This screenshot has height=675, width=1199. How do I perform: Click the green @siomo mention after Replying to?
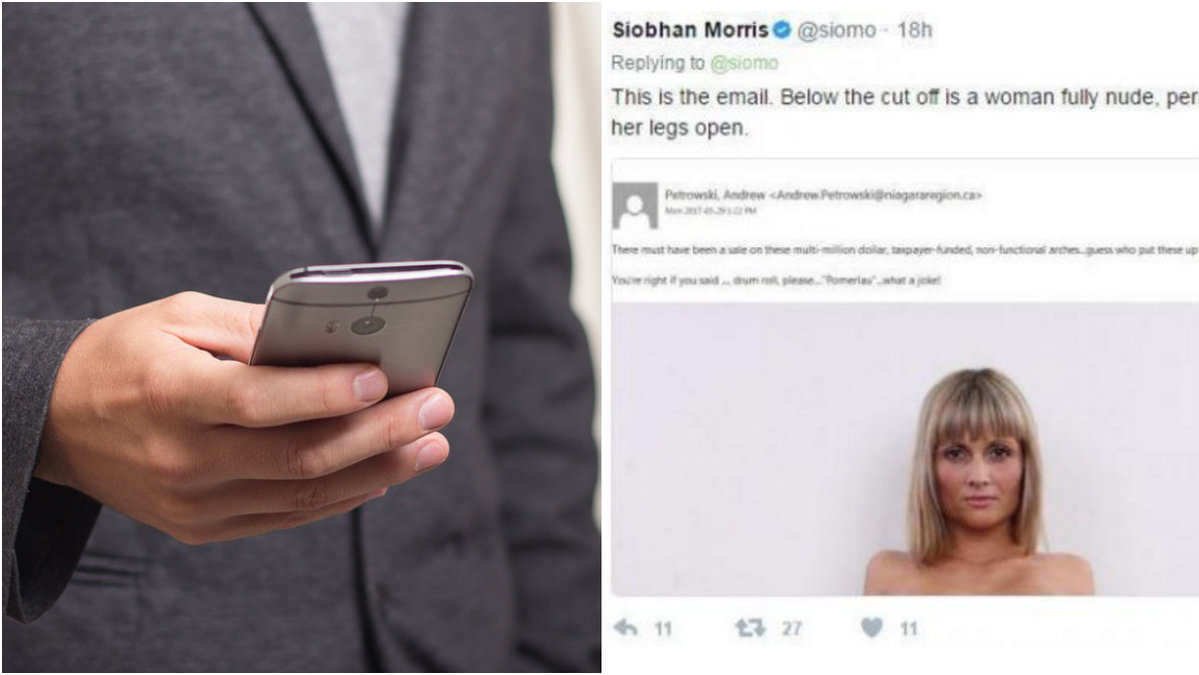[744, 63]
